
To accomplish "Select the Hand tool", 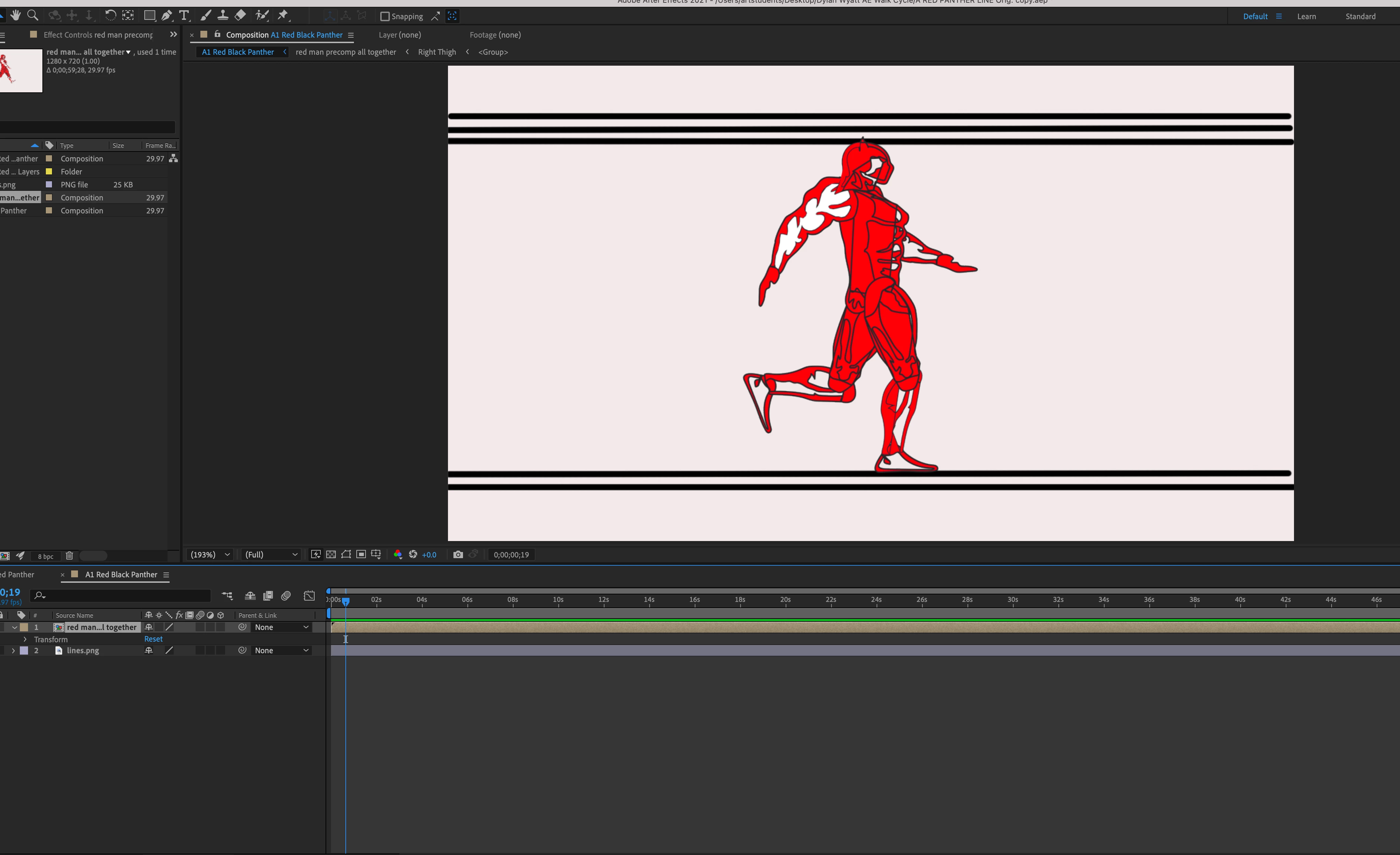I will (15, 15).
